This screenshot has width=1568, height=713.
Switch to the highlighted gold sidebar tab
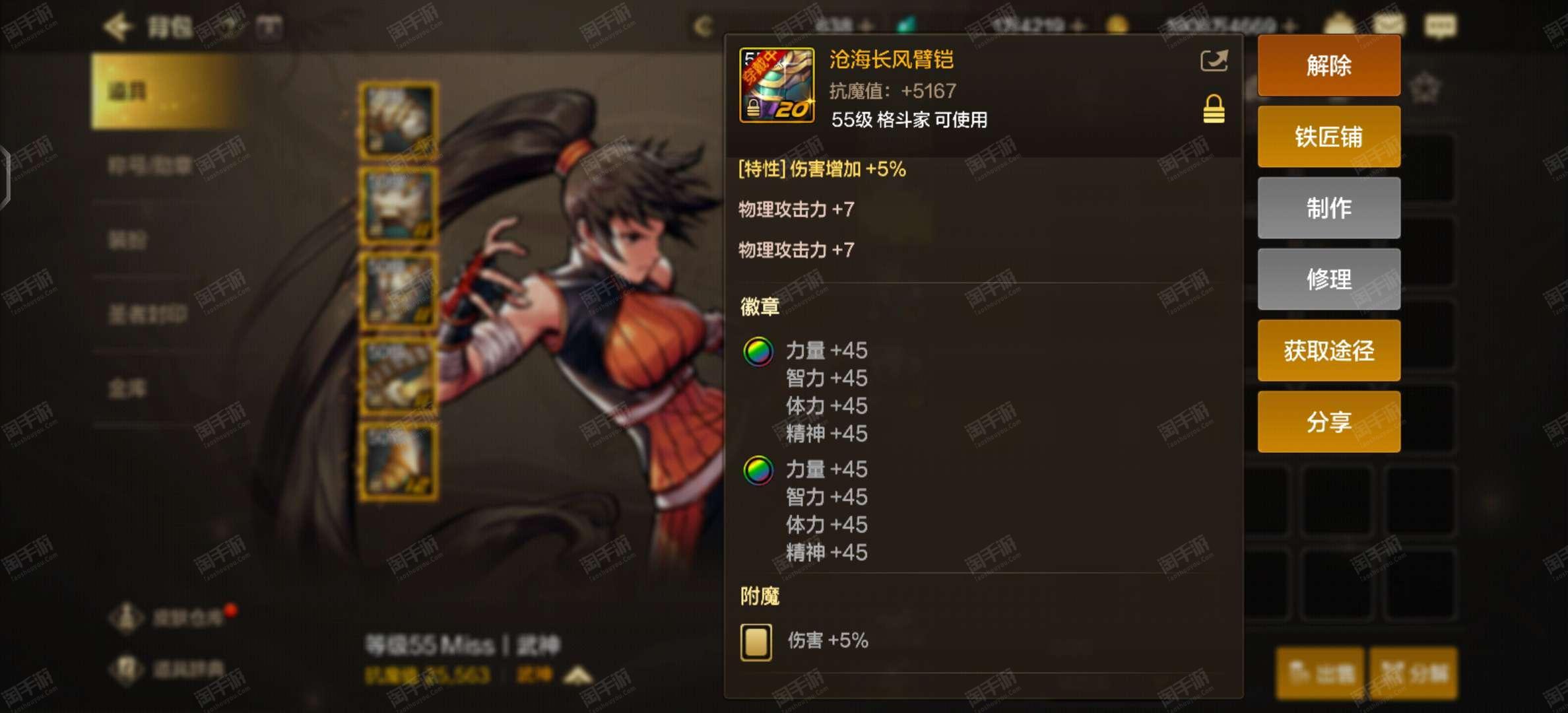tap(165, 91)
